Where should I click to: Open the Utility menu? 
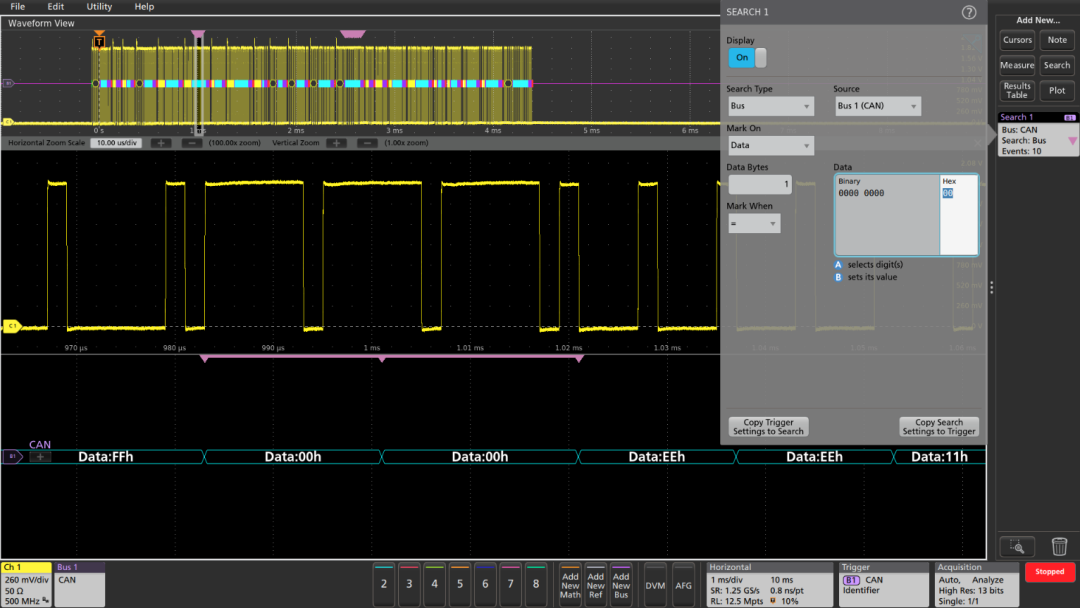[x=99, y=7]
